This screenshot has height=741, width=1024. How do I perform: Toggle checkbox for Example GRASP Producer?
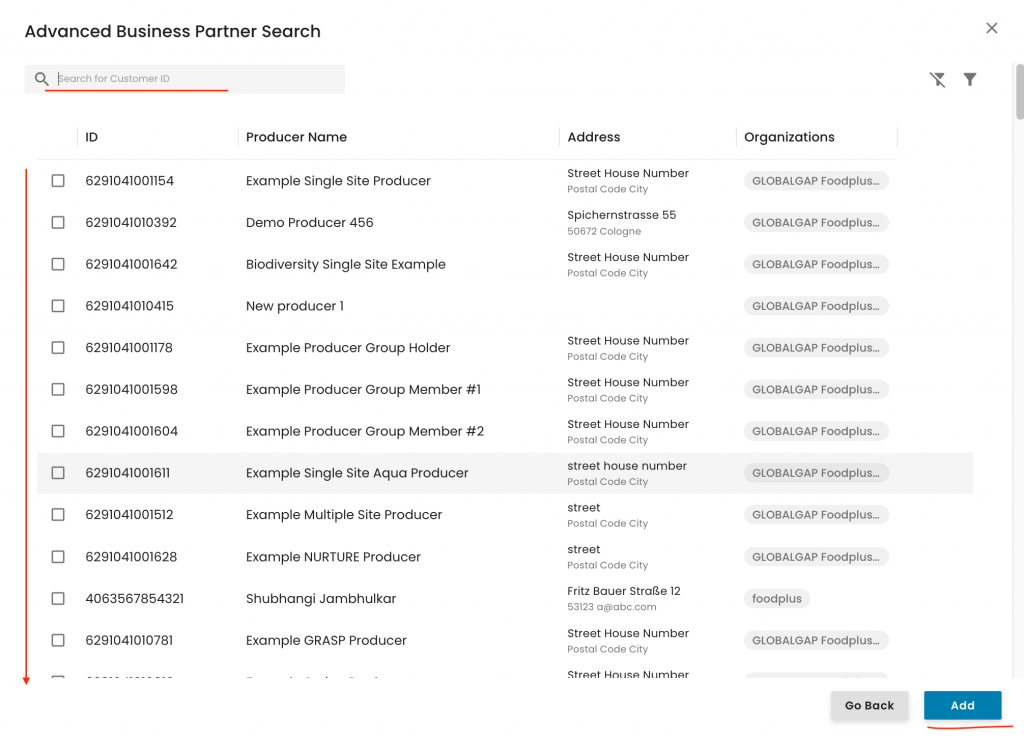(x=58, y=640)
